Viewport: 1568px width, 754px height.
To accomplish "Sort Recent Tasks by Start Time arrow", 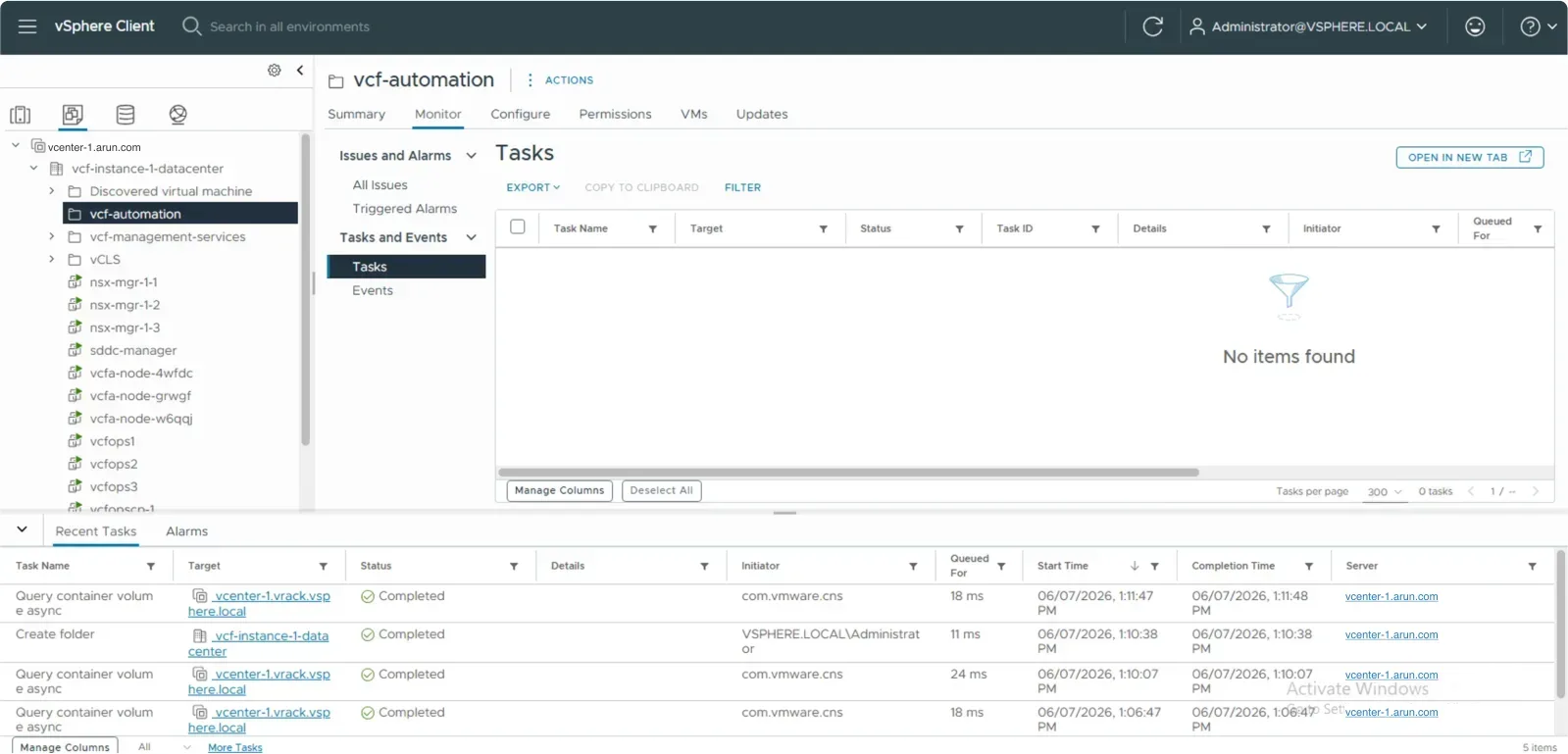I will (1135, 566).
